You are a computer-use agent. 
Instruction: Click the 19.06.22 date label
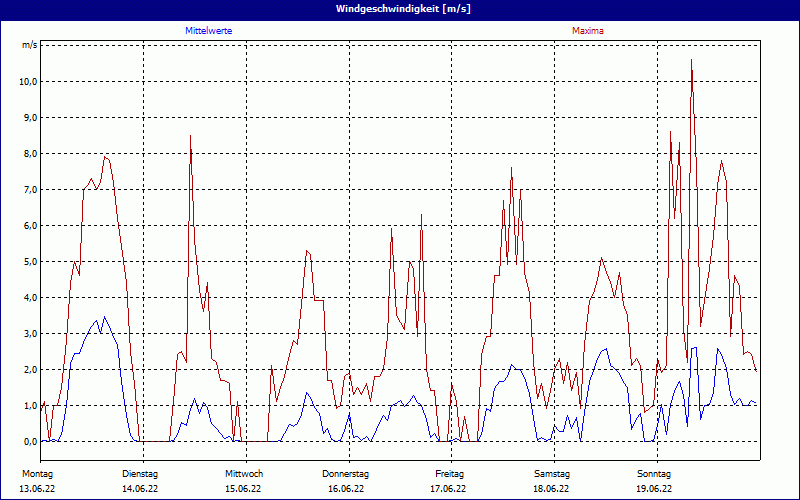pyautogui.click(x=654, y=489)
